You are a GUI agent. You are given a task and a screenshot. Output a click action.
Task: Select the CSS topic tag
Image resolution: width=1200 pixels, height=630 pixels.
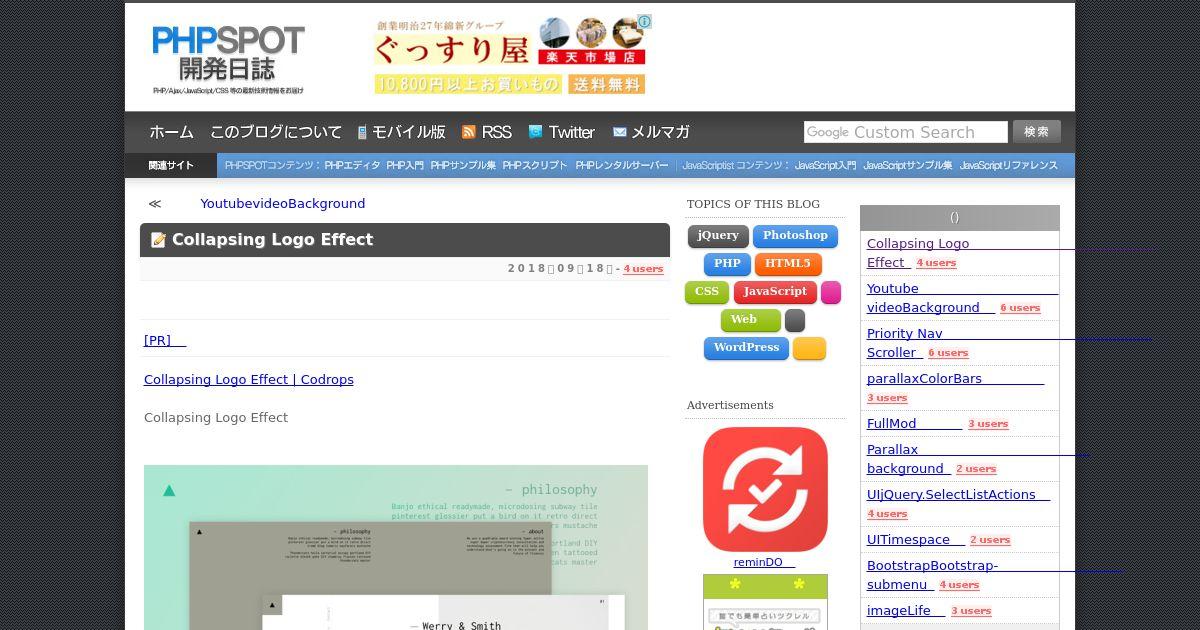(707, 292)
